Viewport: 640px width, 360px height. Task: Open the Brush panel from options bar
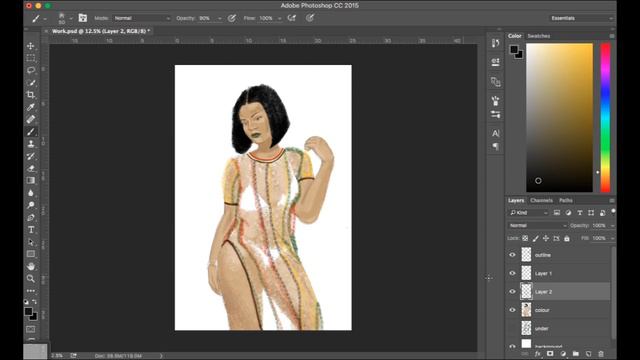83,18
